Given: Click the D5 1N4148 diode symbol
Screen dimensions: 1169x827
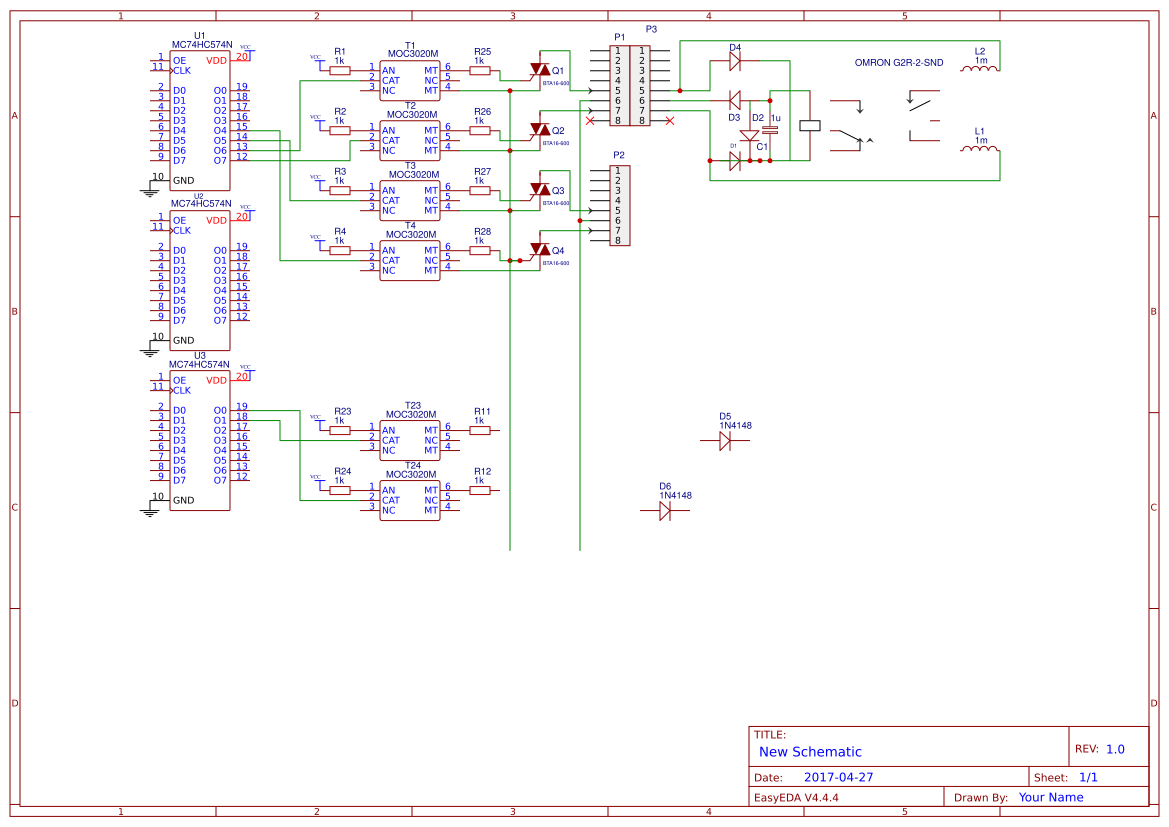Looking at the screenshot, I should 727,440.
